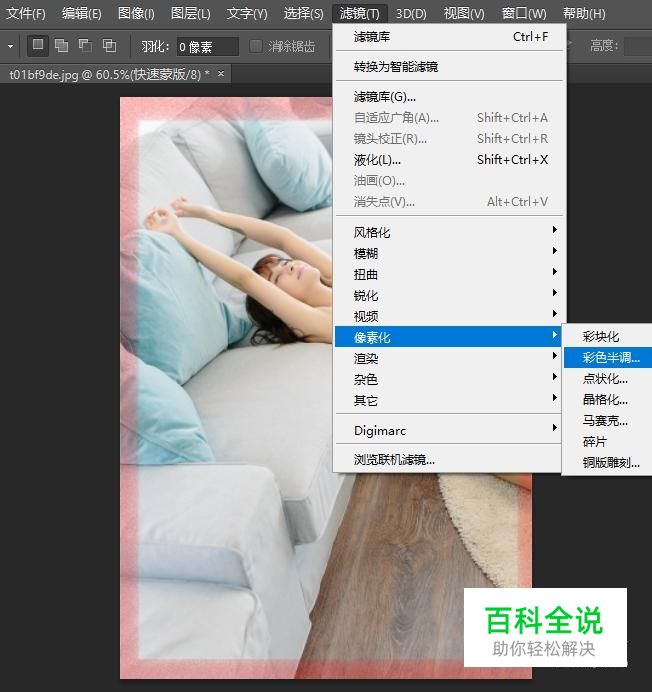Viewport: 652px width, 692px height.
Task: Click the 高度 height input field
Action: tap(638, 46)
